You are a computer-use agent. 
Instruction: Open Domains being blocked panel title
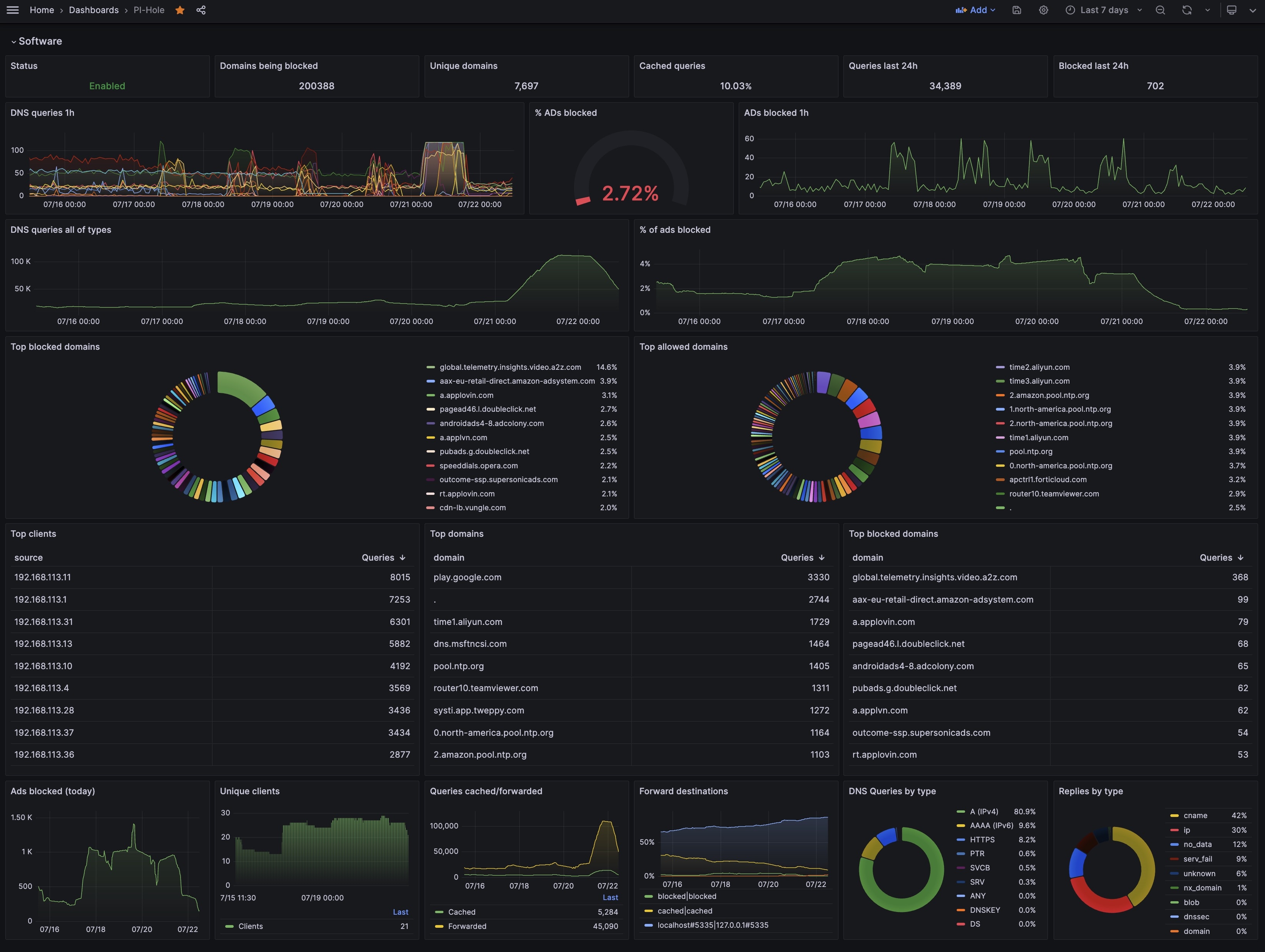[x=269, y=66]
